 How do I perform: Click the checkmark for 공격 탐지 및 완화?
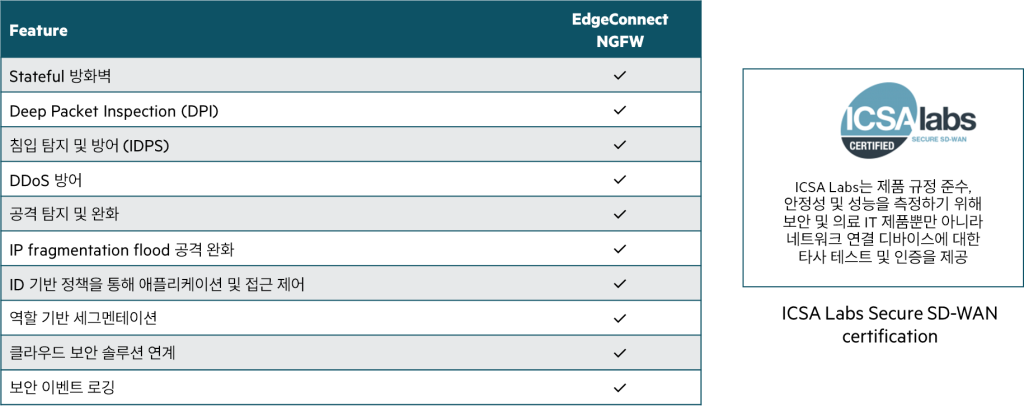click(620, 214)
